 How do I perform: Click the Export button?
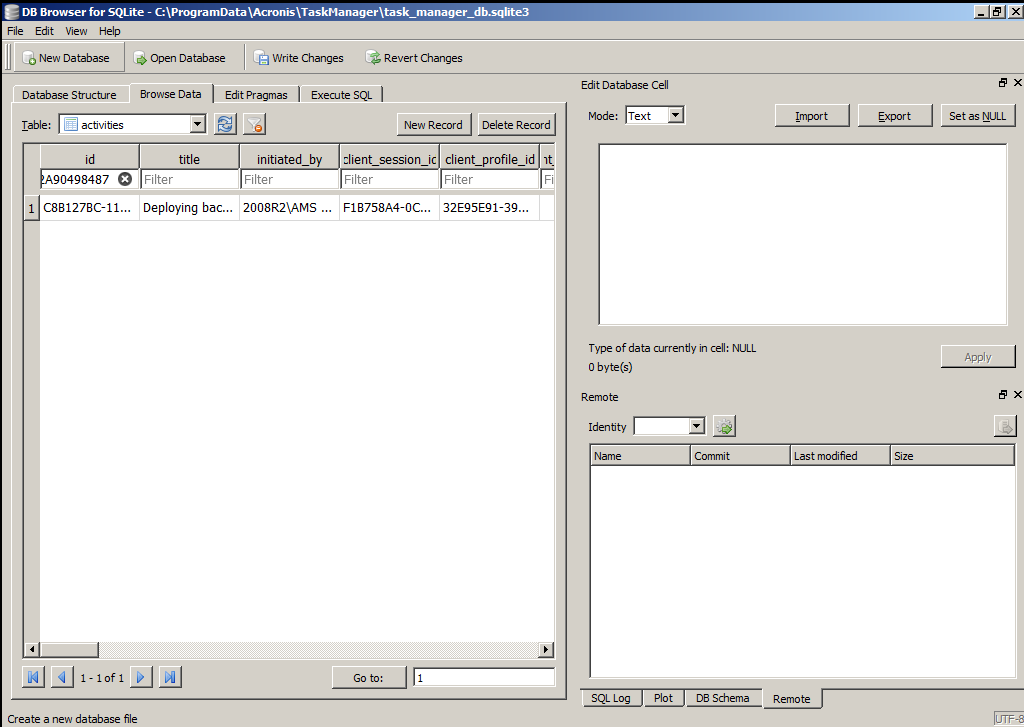895,116
